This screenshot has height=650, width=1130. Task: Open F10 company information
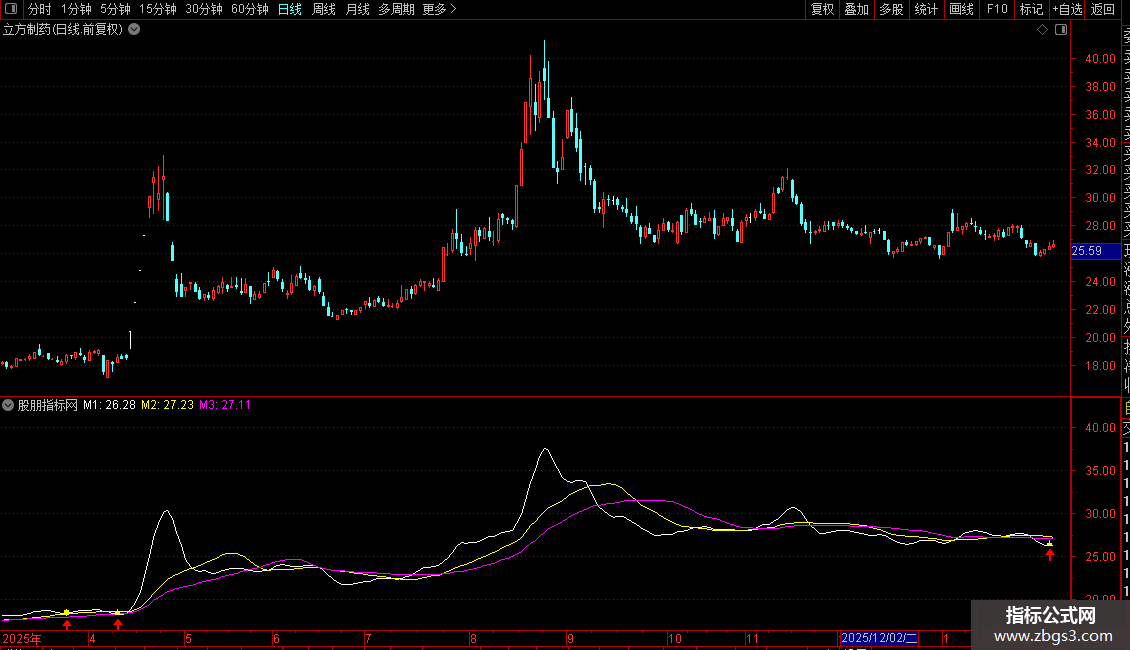(x=997, y=9)
